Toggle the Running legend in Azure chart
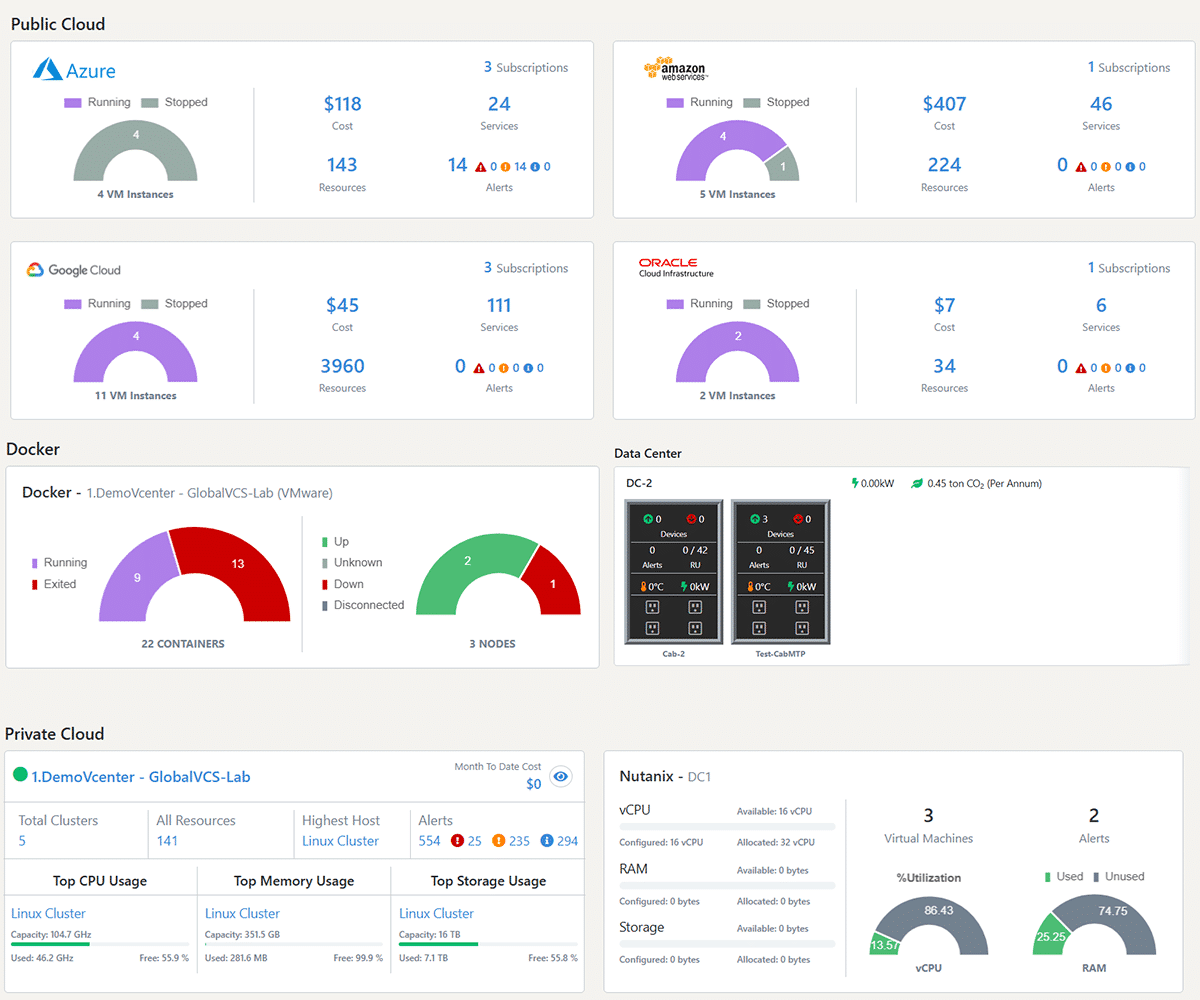Viewport: 1200px width, 1000px height. coord(98,102)
